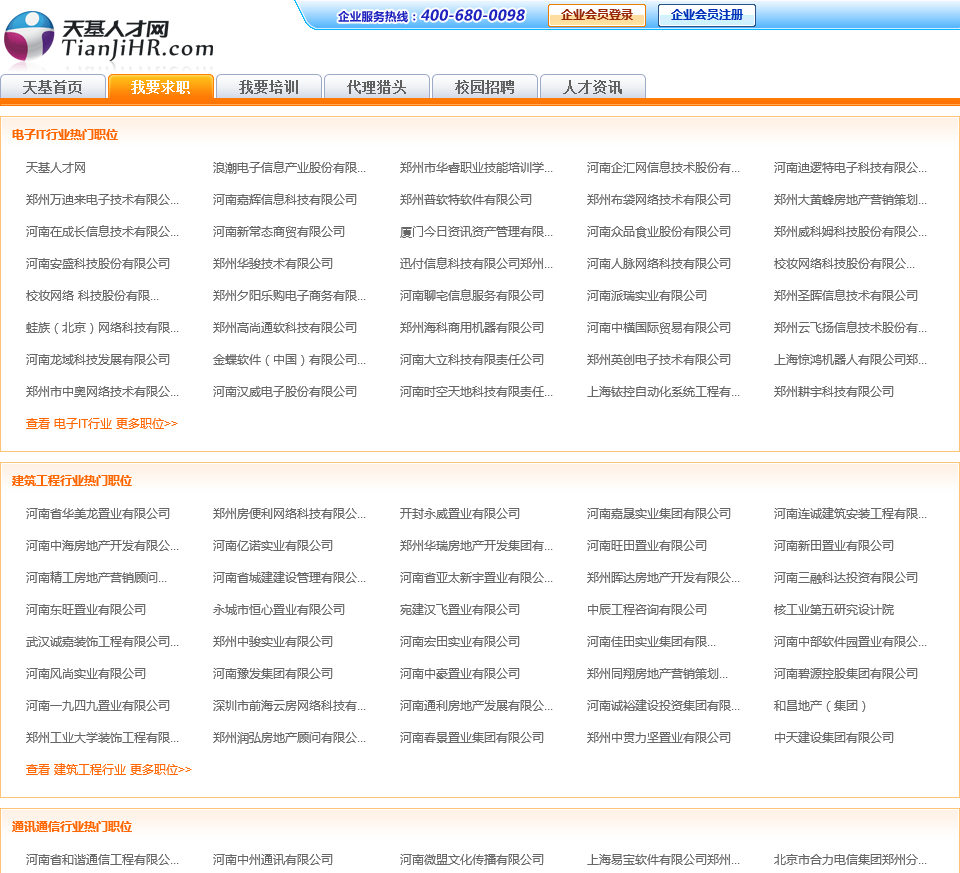Click 河南风尚实业有限公司

(x=86, y=673)
